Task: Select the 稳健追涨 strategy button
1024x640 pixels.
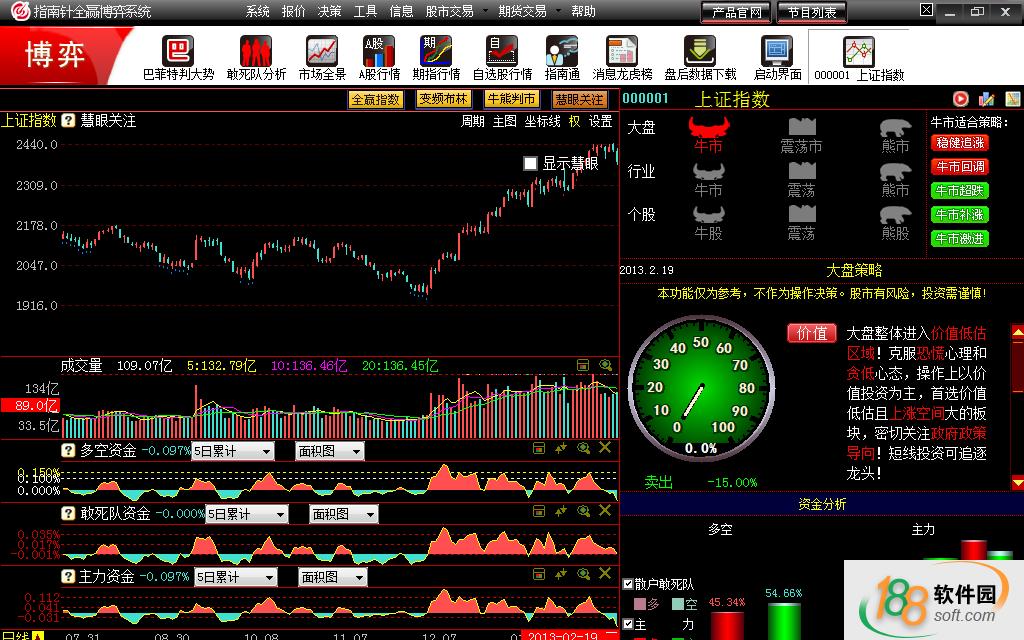Action: tap(959, 143)
